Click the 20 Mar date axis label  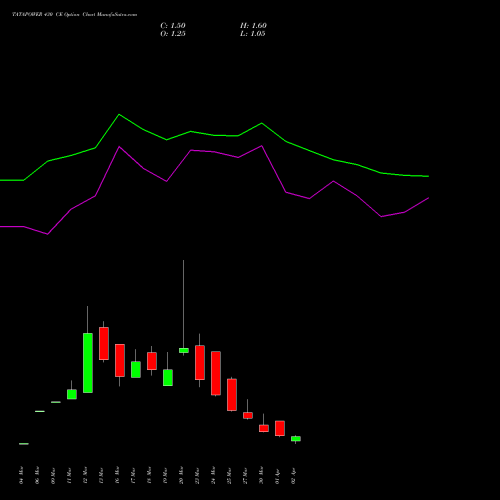[181, 475]
